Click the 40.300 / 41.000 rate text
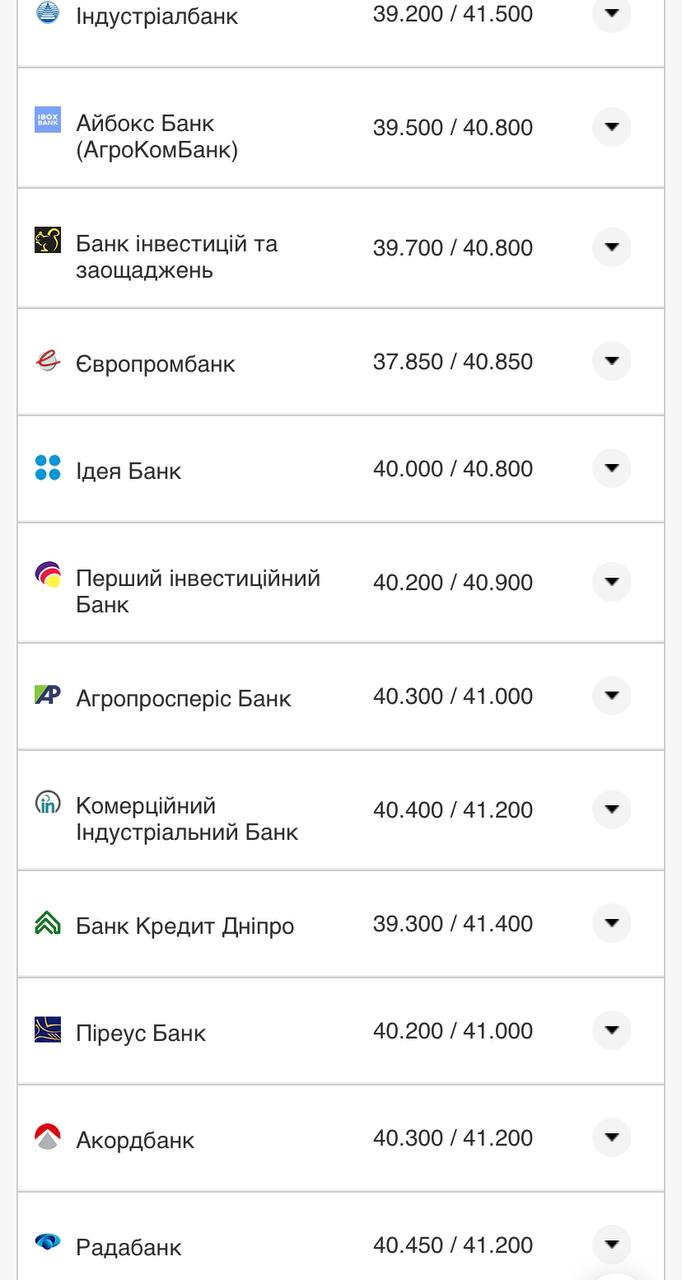The height and width of the screenshot is (1280, 682). [x=455, y=695]
